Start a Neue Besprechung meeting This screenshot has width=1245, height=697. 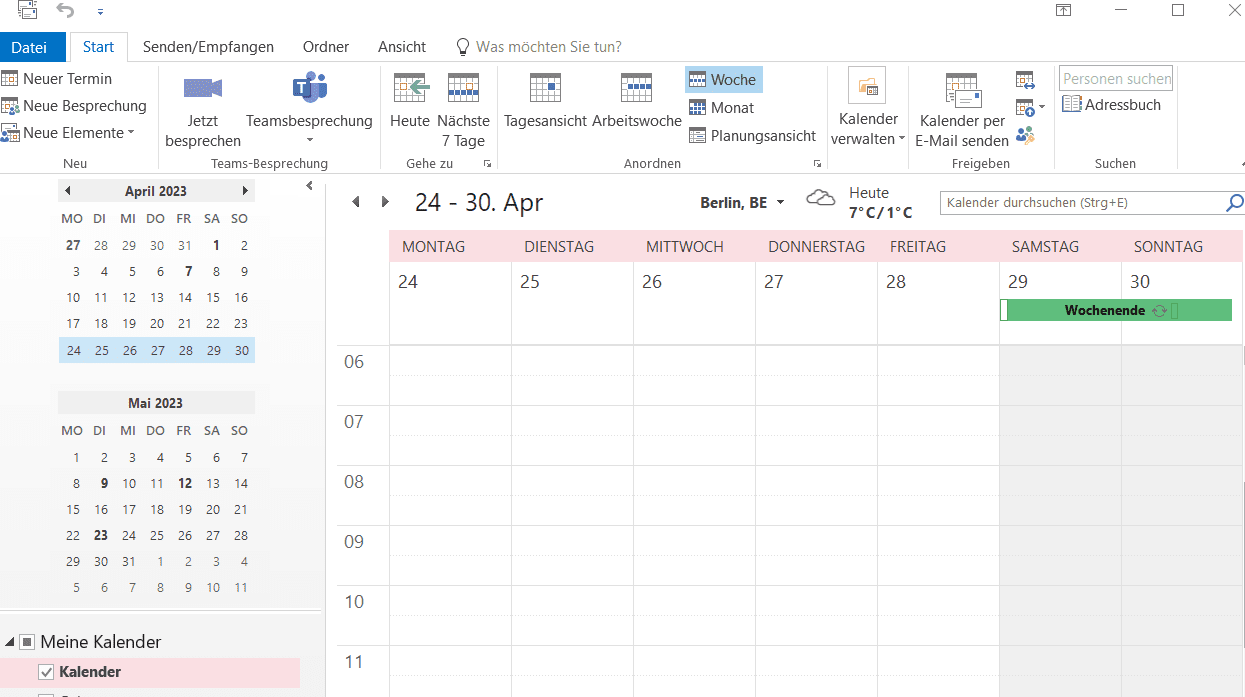pos(80,105)
